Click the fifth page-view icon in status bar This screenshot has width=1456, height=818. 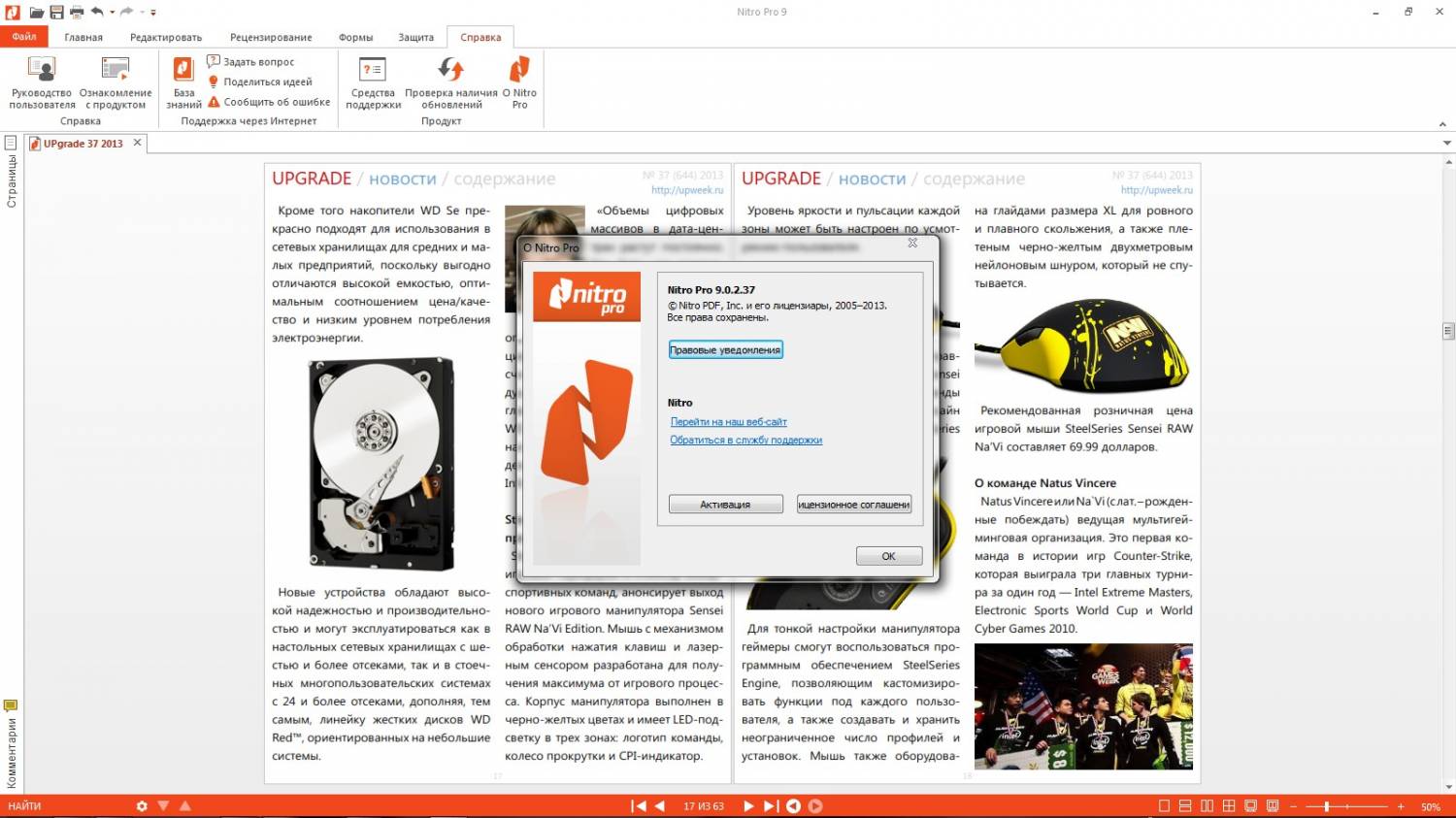pos(1250,806)
